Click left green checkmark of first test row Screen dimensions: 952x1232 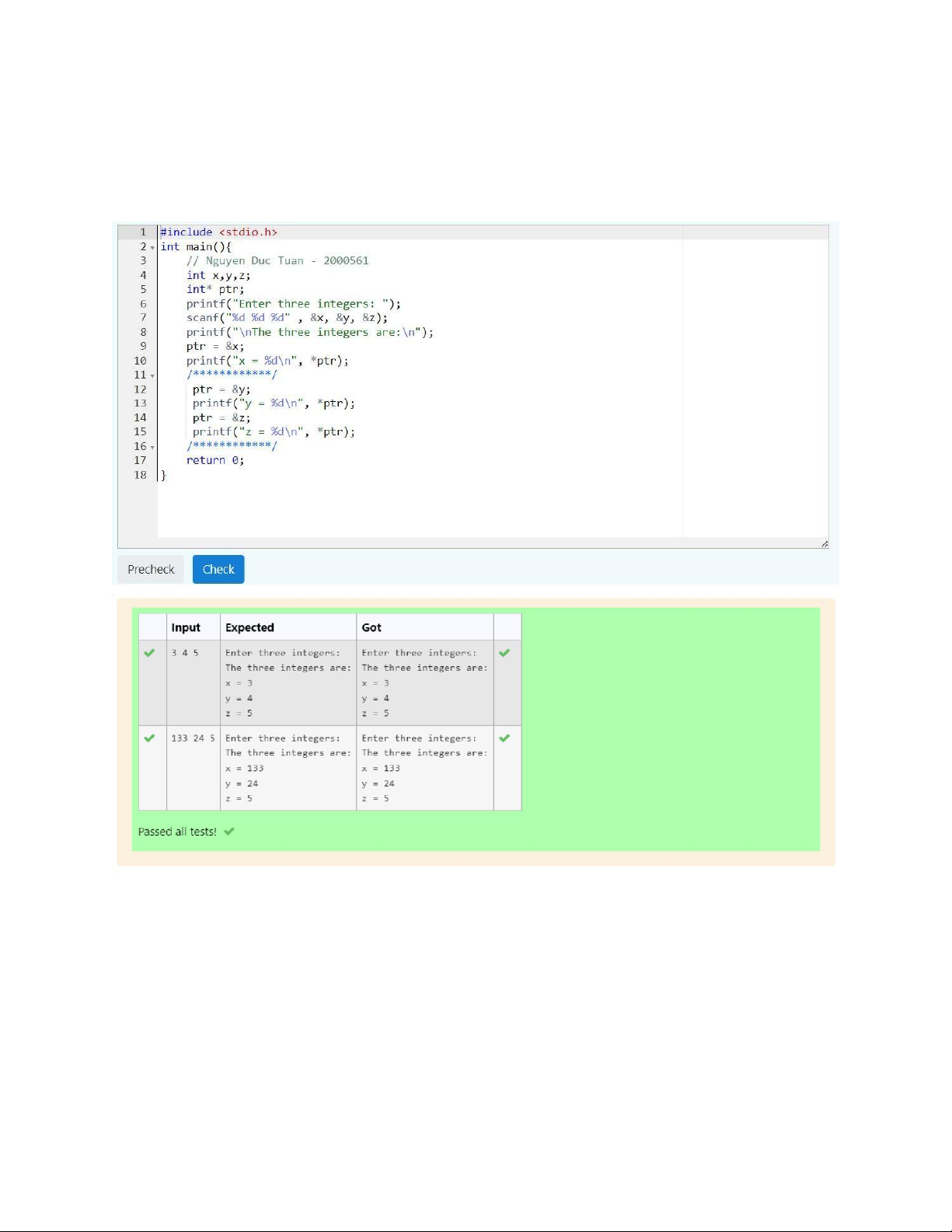point(150,653)
